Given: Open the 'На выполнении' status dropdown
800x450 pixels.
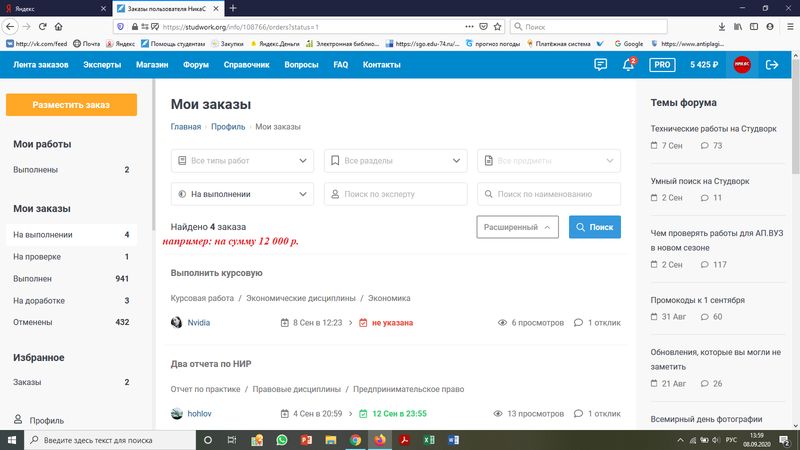Looking at the screenshot, I should click(x=242, y=194).
